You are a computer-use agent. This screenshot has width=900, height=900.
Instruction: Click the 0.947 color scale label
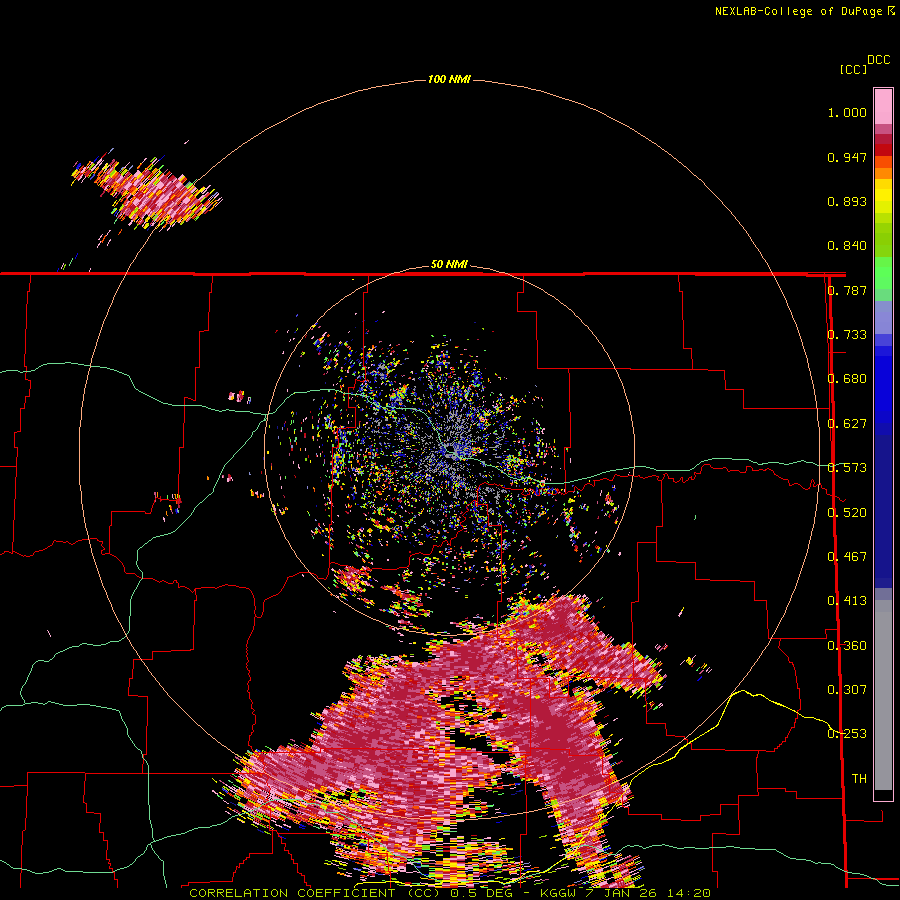click(847, 157)
